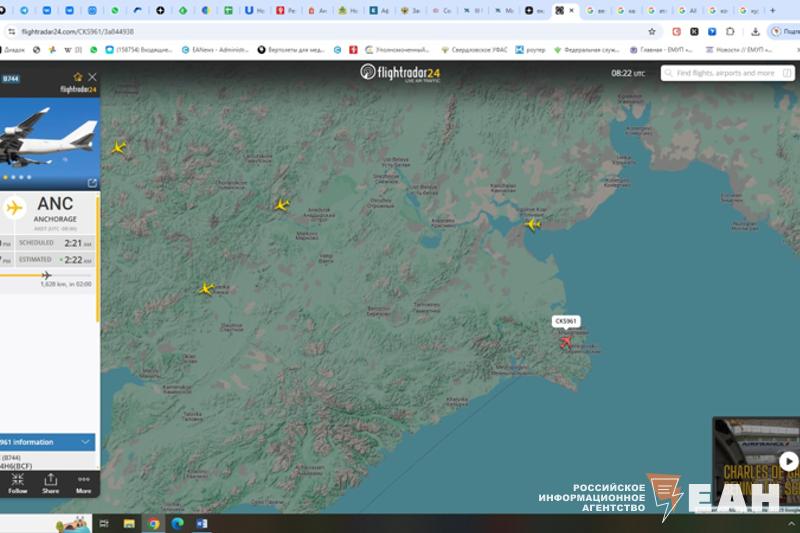This screenshot has width=800, height=533.
Task: Select yellow aircraft at top left of map
Action: [119, 148]
